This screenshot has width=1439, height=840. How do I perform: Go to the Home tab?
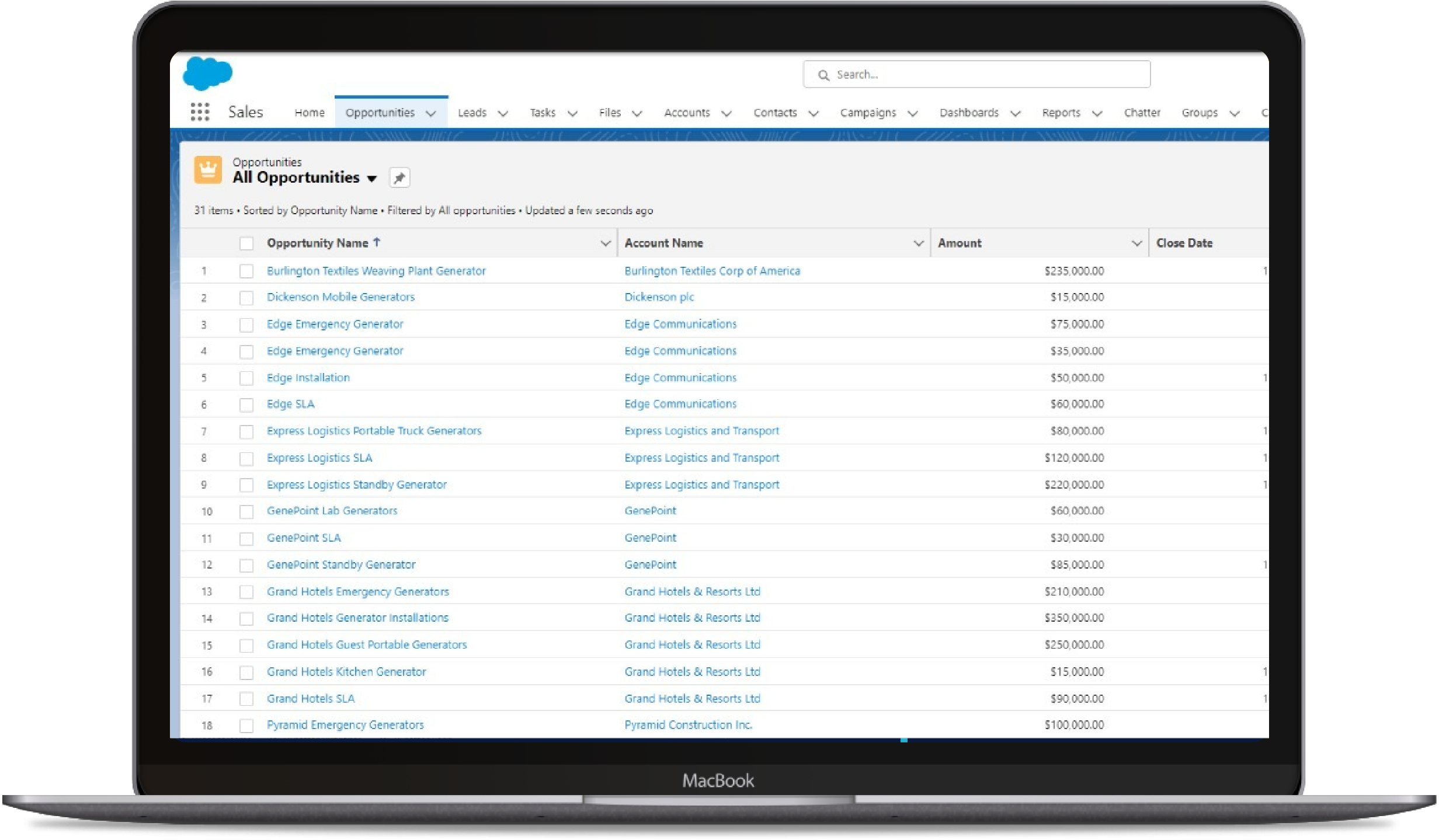310,113
